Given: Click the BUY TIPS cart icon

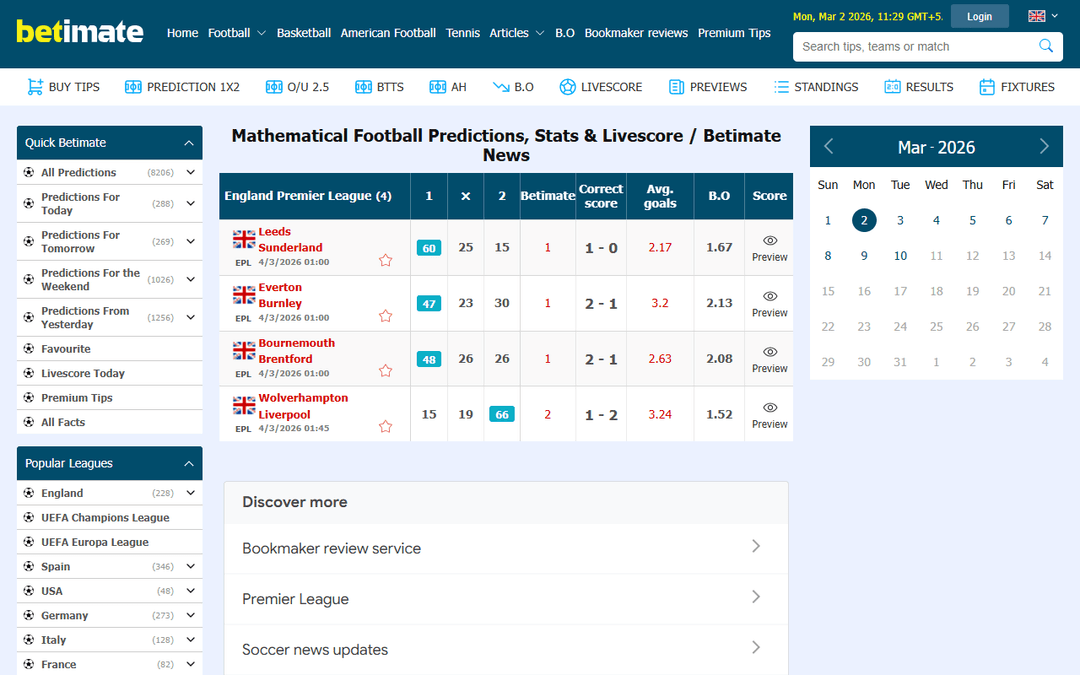Looking at the screenshot, I should pyautogui.click(x=34, y=87).
